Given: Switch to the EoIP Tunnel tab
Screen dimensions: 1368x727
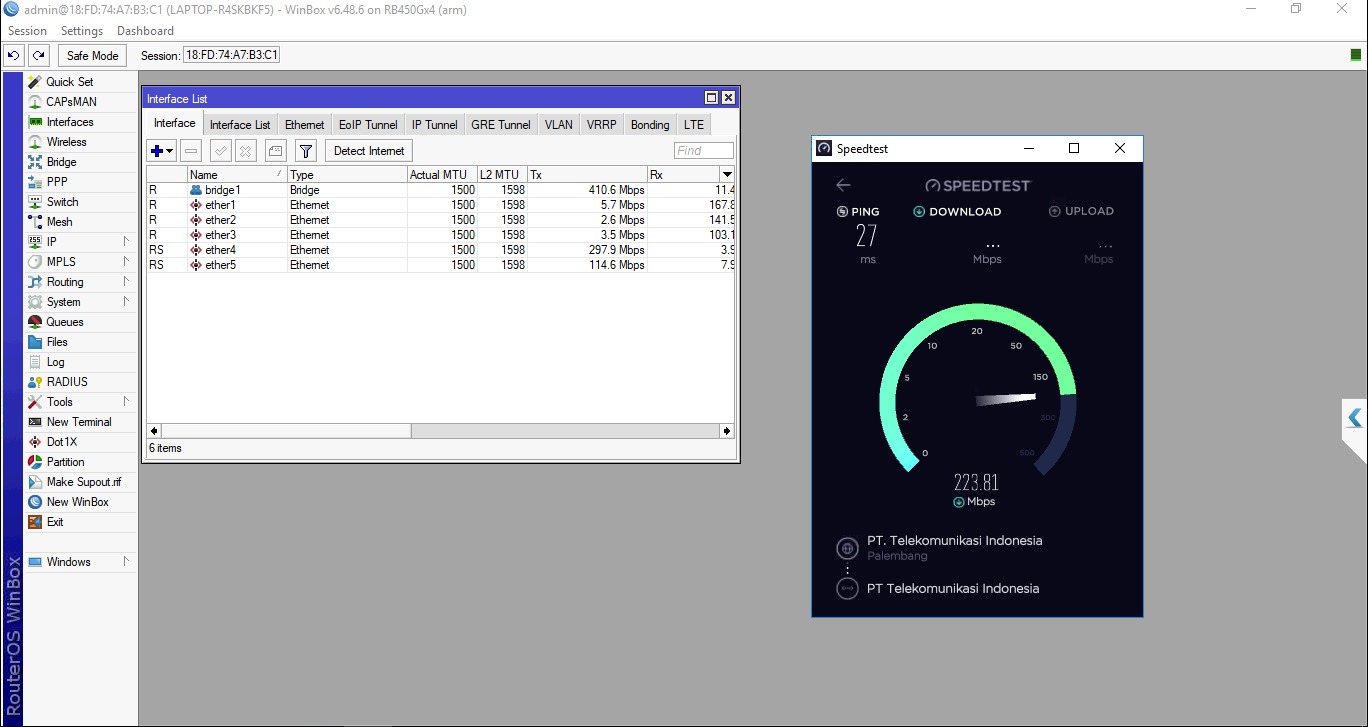Looking at the screenshot, I should pyautogui.click(x=368, y=124).
